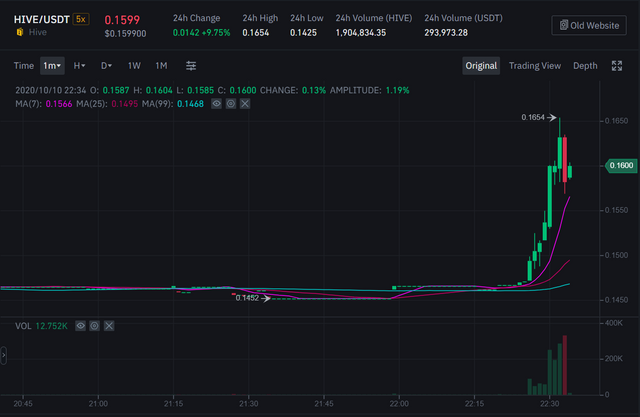Switch to Trading View tab
Screen dimensions: 640x417
click(534, 66)
